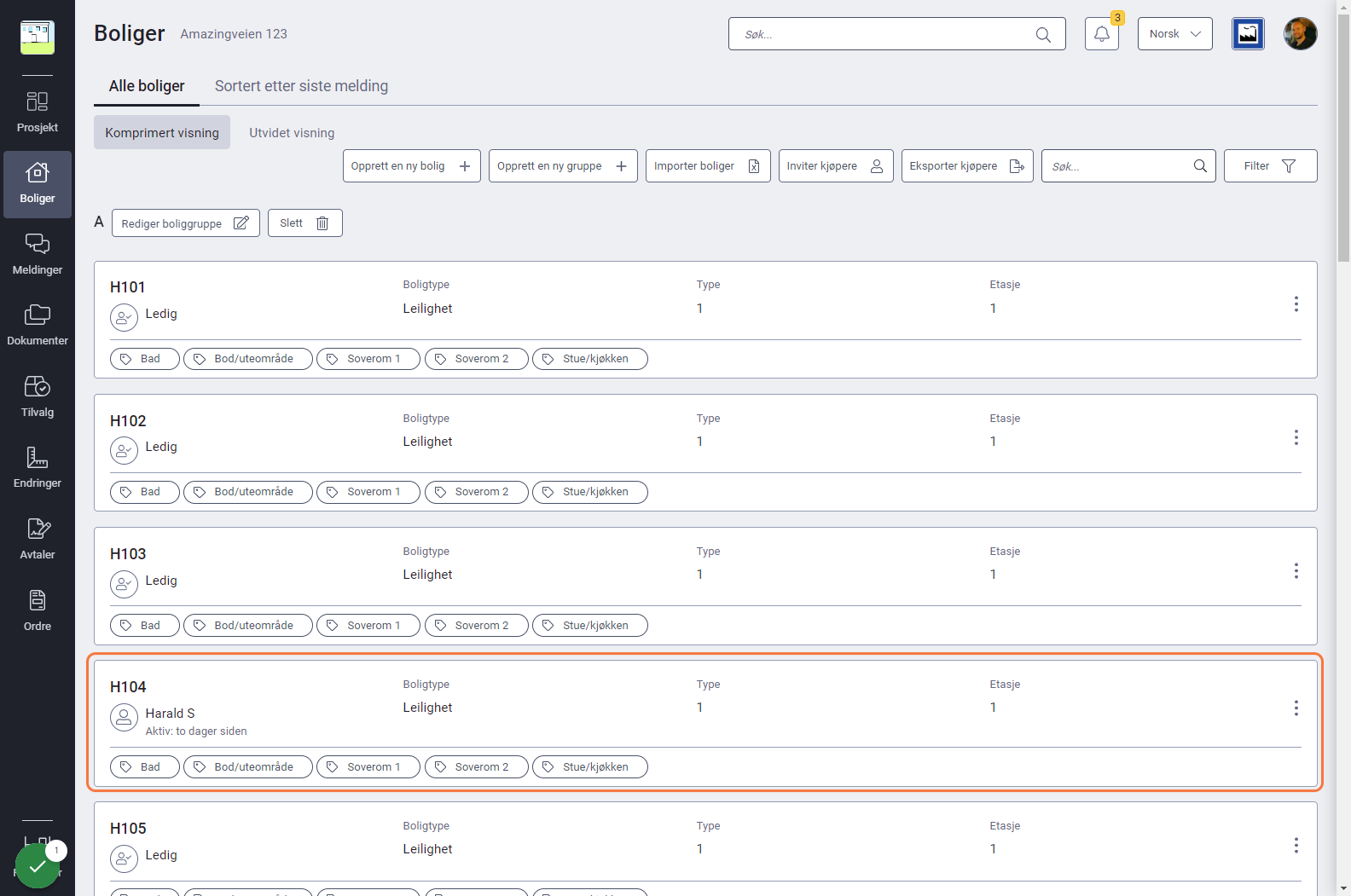Switch to Sortert etter siste melding tab
The width and height of the screenshot is (1351, 896).
coord(301,86)
